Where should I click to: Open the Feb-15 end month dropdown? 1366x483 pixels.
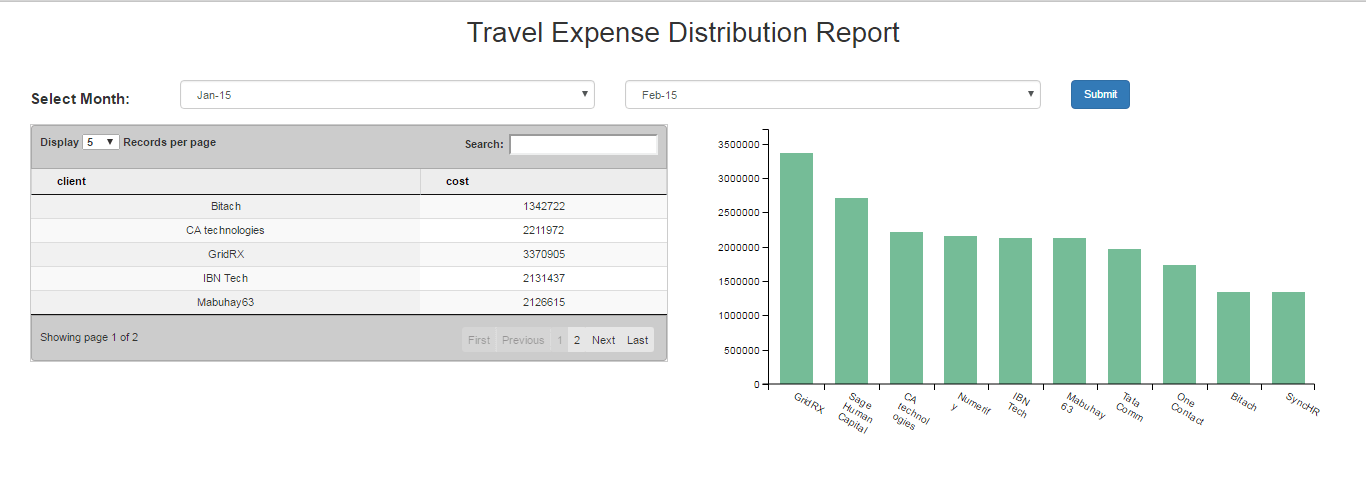pyautogui.click(x=832, y=95)
